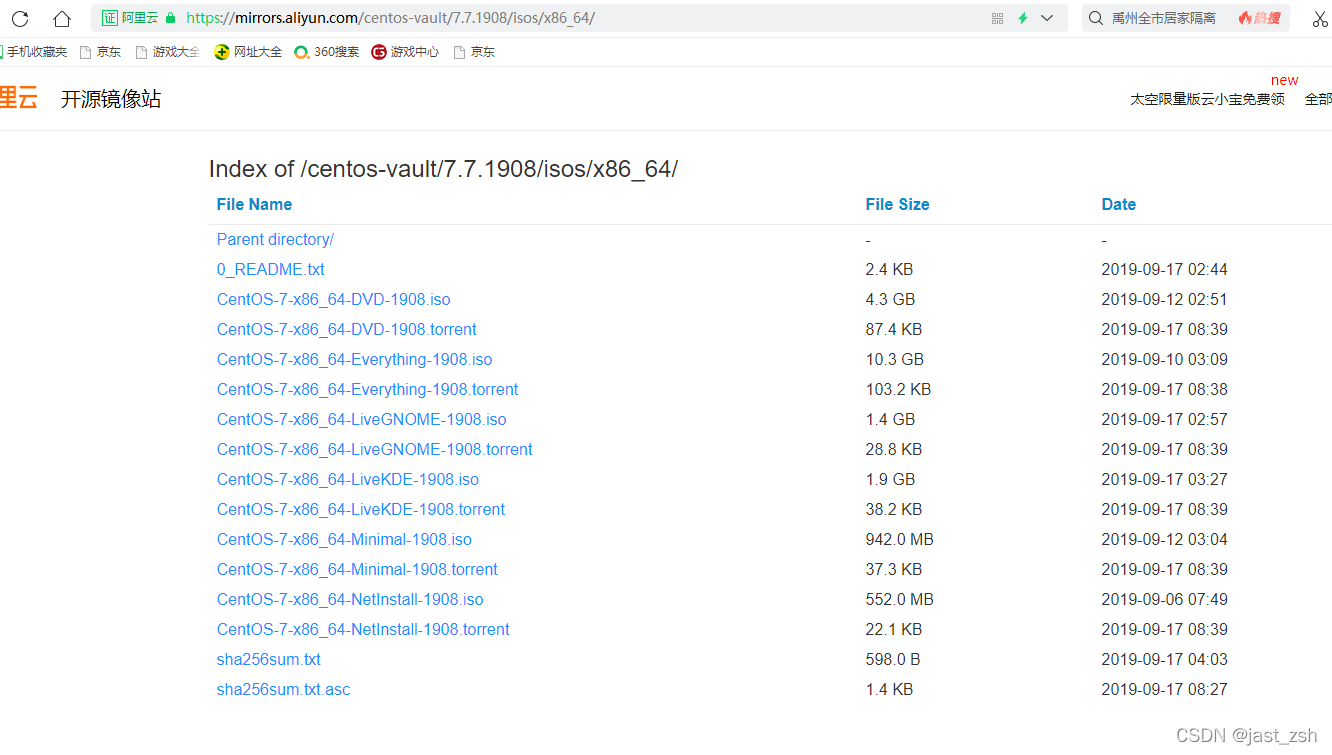Download CentOS-7-x86_64-NetInstall-1908.iso
1332x755 pixels.
pyautogui.click(x=350, y=599)
